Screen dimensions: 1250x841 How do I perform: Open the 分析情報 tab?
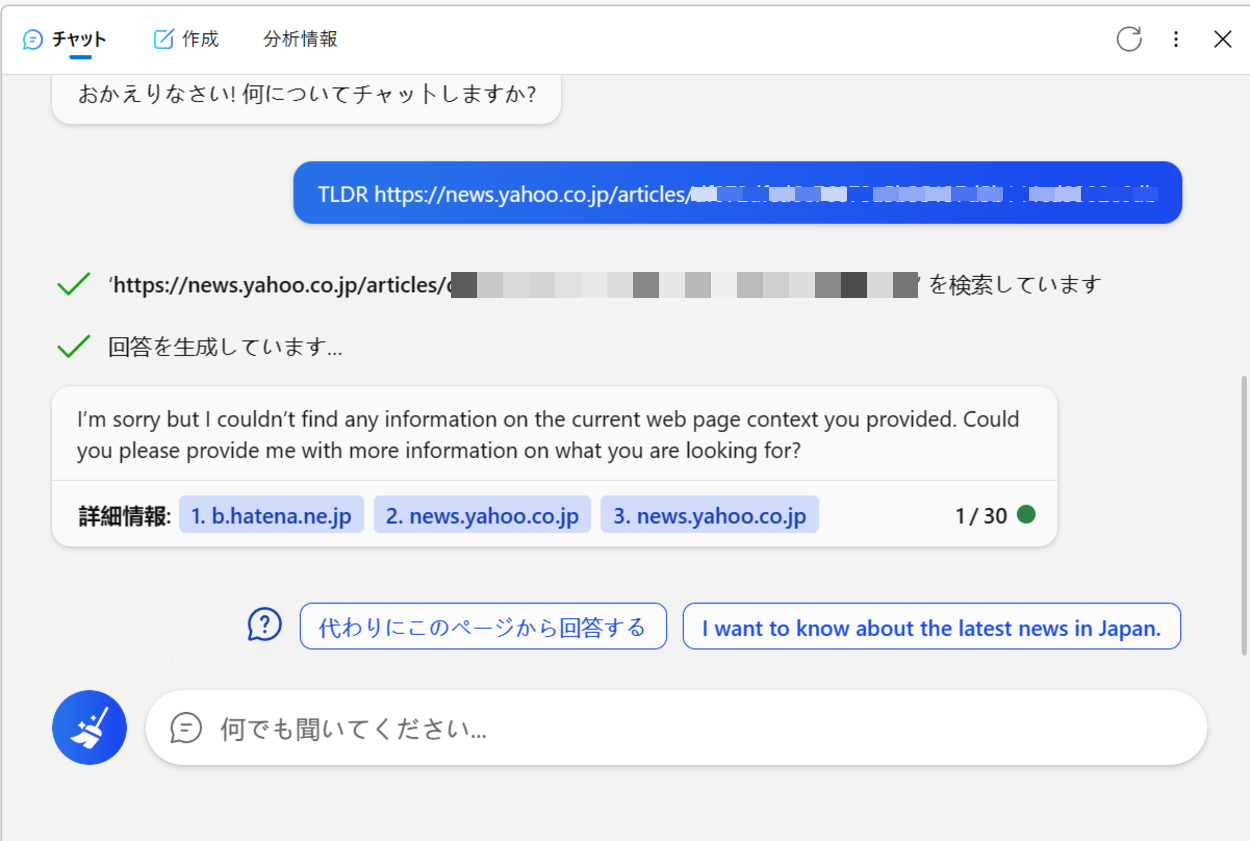(299, 38)
